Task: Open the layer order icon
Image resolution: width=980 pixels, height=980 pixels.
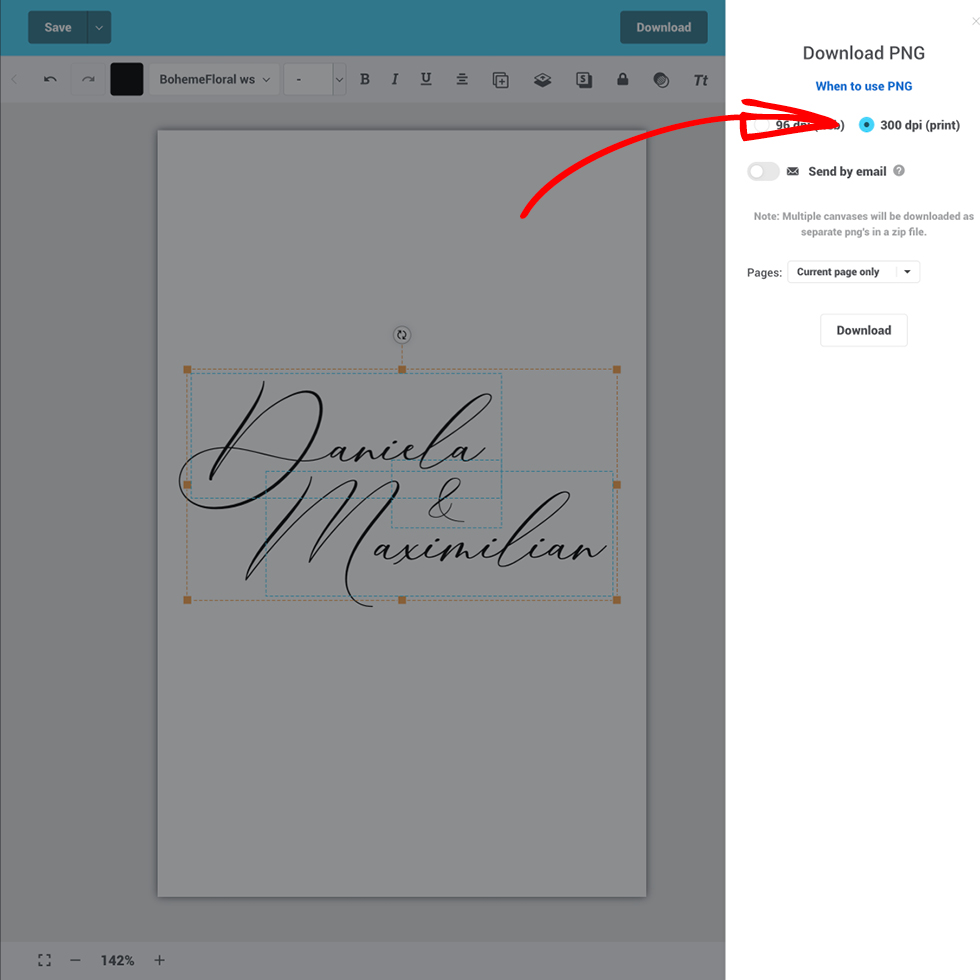Action: (542, 80)
